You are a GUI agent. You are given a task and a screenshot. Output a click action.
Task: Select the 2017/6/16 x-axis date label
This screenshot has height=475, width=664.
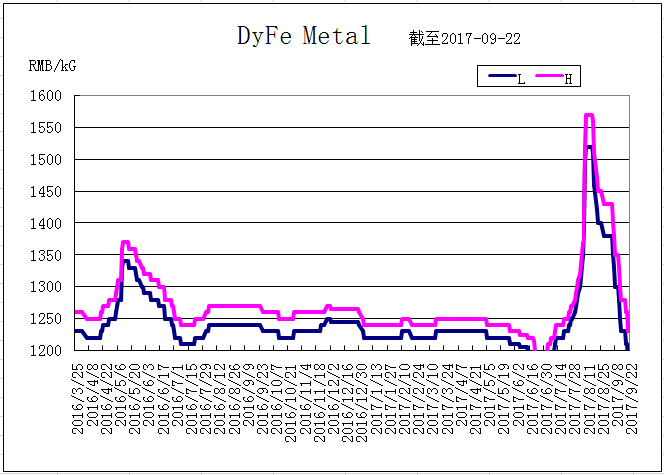click(532, 399)
